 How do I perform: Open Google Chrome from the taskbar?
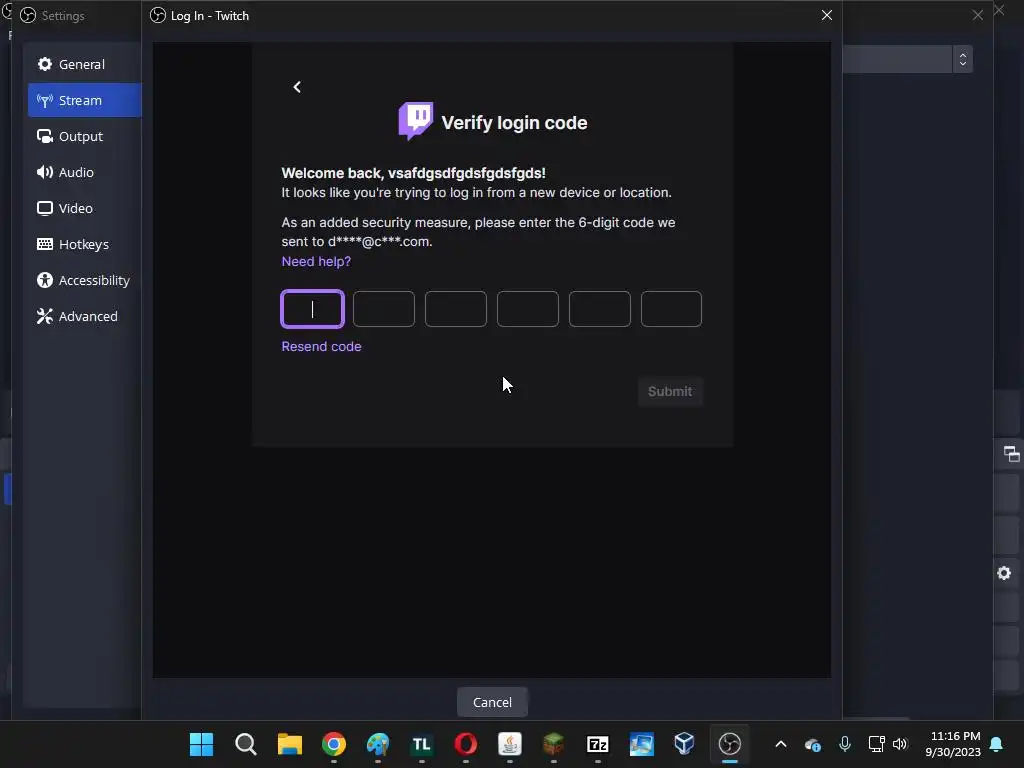[x=334, y=744]
